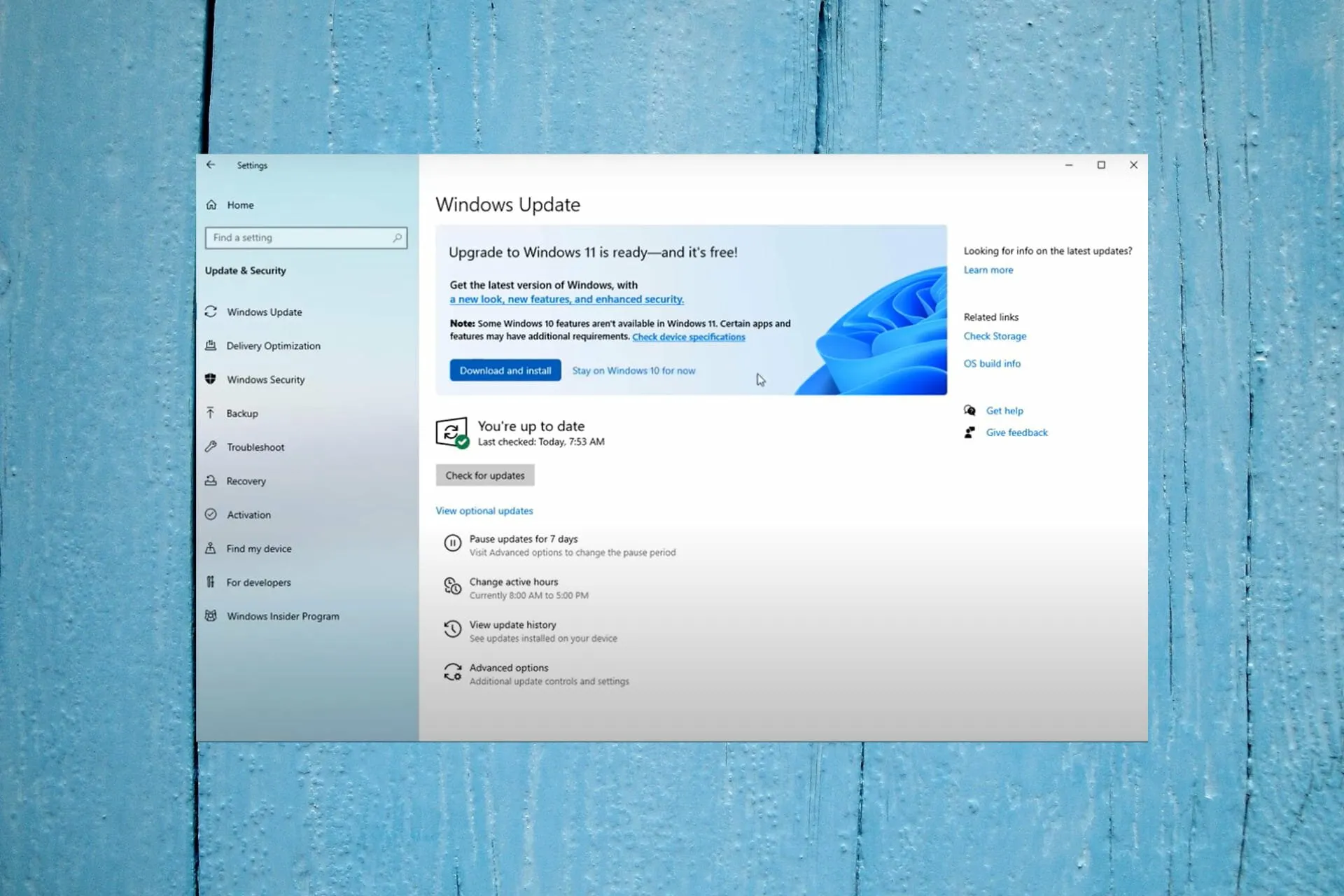Select Windows Insider Program in the sidebar

point(282,617)
